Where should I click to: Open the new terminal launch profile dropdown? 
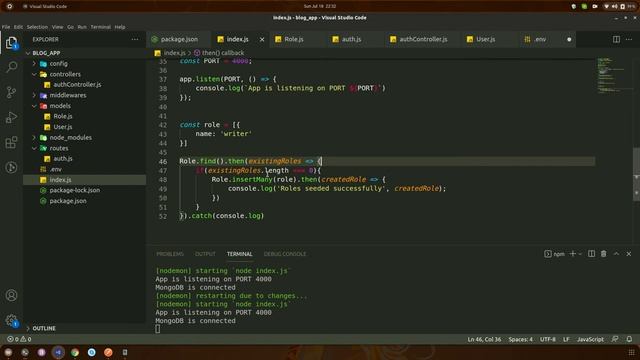pos(580,254)
